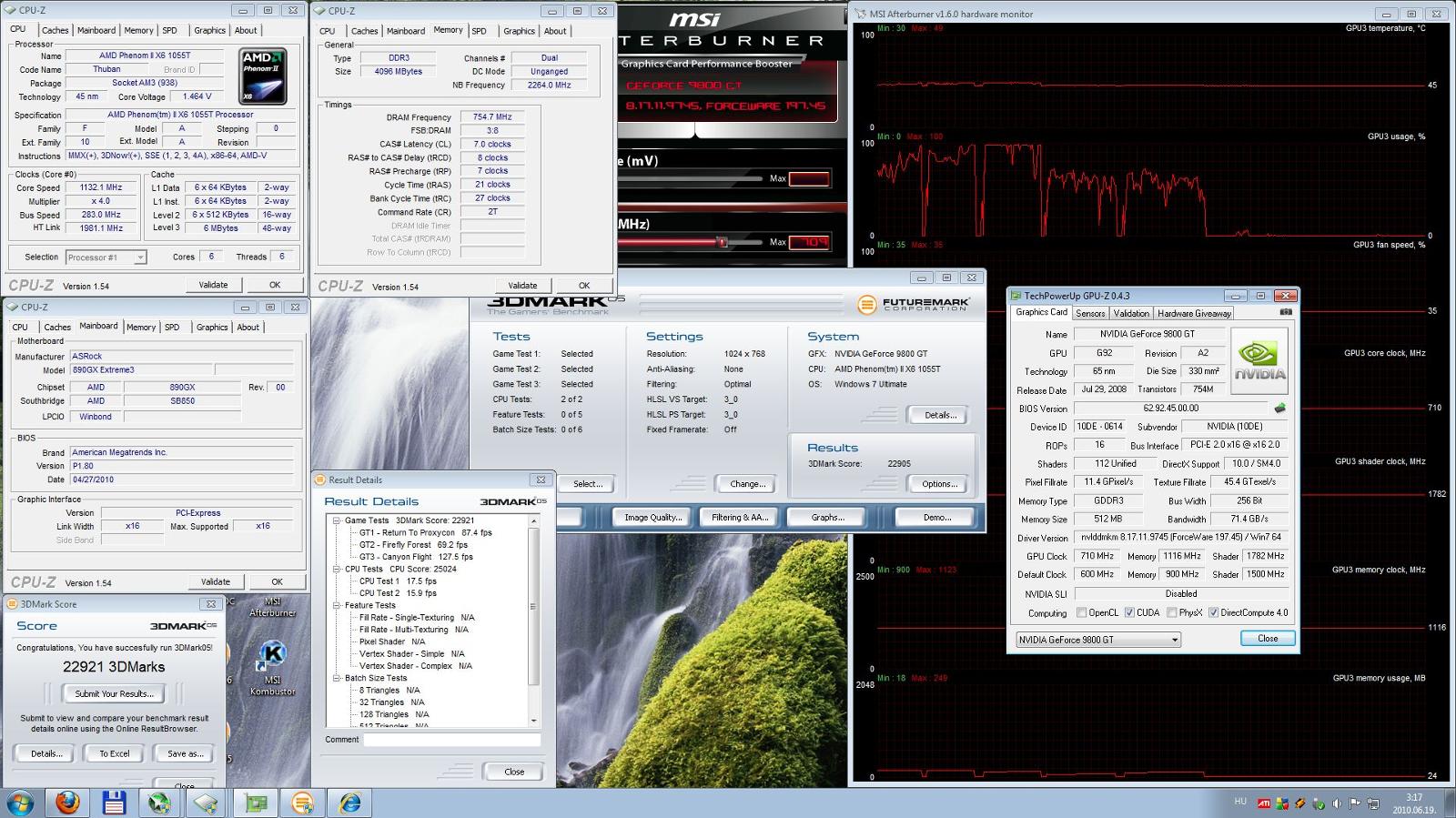This screenshot has height=818, width=1456.
Task: Click the BIOS save chip icon in GPU-Z
Action: pyautogui.click(x=1279, y=408)
